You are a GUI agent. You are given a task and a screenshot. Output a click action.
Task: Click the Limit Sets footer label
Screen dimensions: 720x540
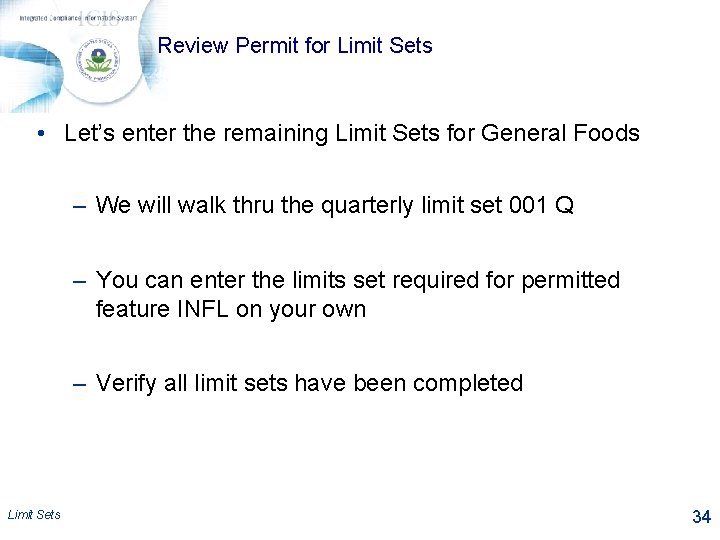34,515
